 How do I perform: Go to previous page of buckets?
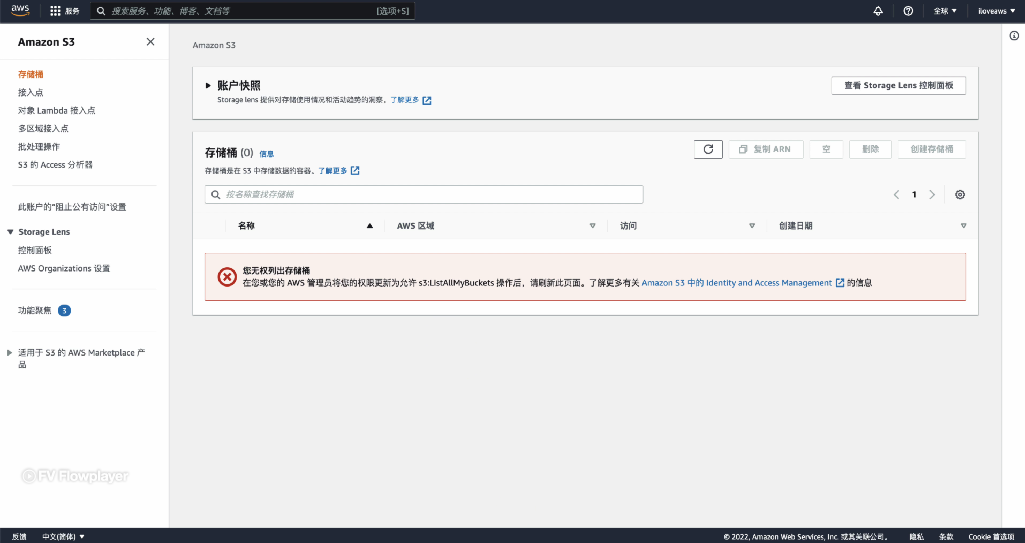tap(896, 195)
